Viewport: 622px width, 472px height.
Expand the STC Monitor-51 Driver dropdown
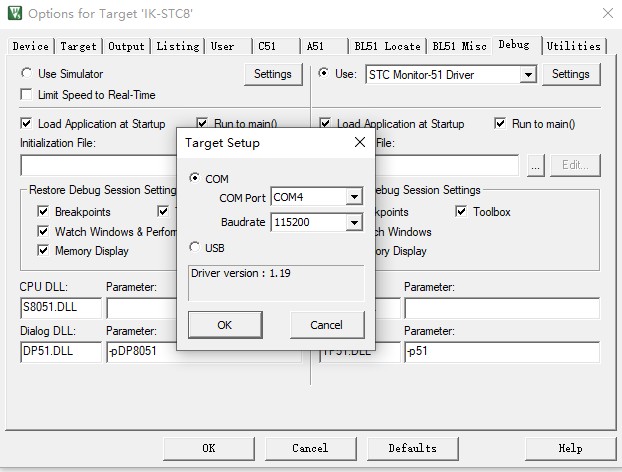click(x=528, y=75)
